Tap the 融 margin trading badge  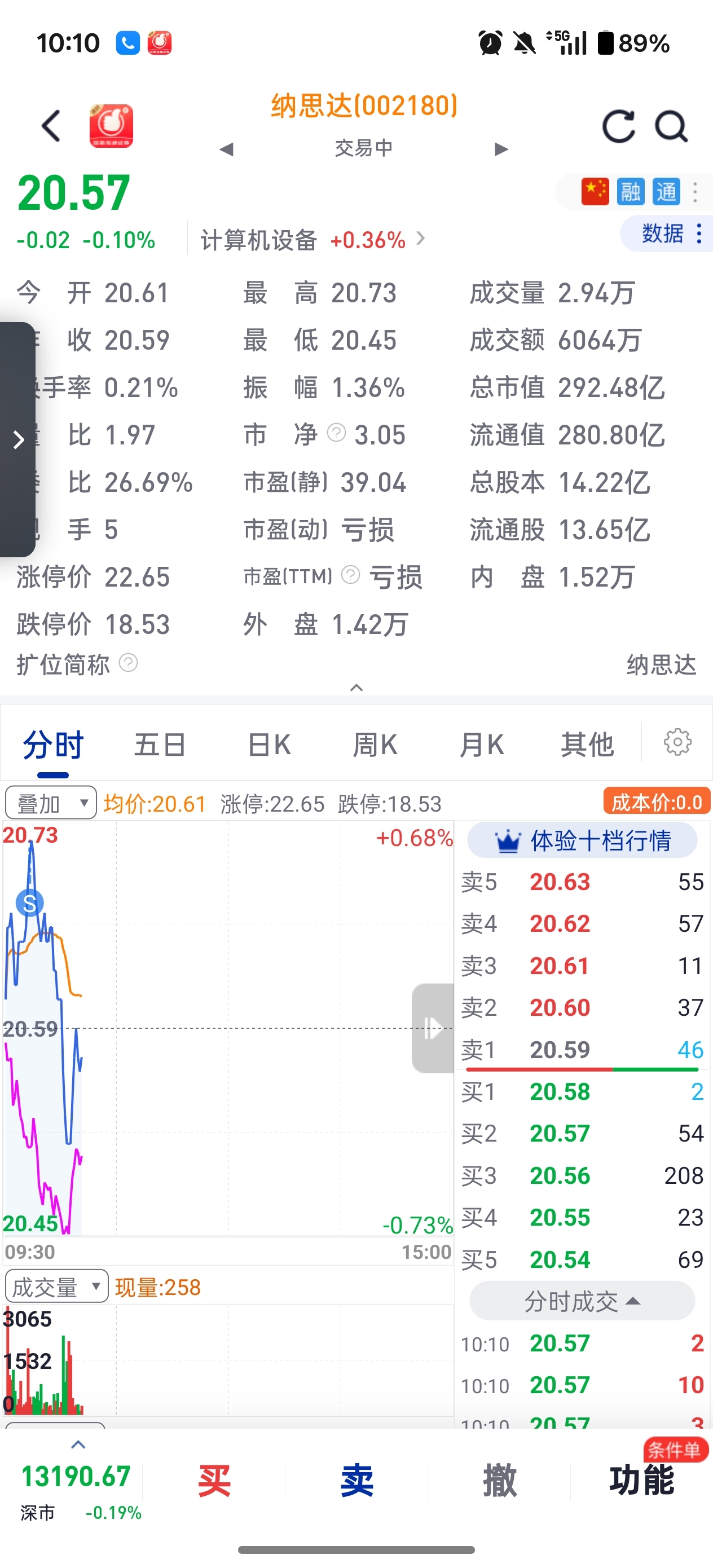pos(630,192)
